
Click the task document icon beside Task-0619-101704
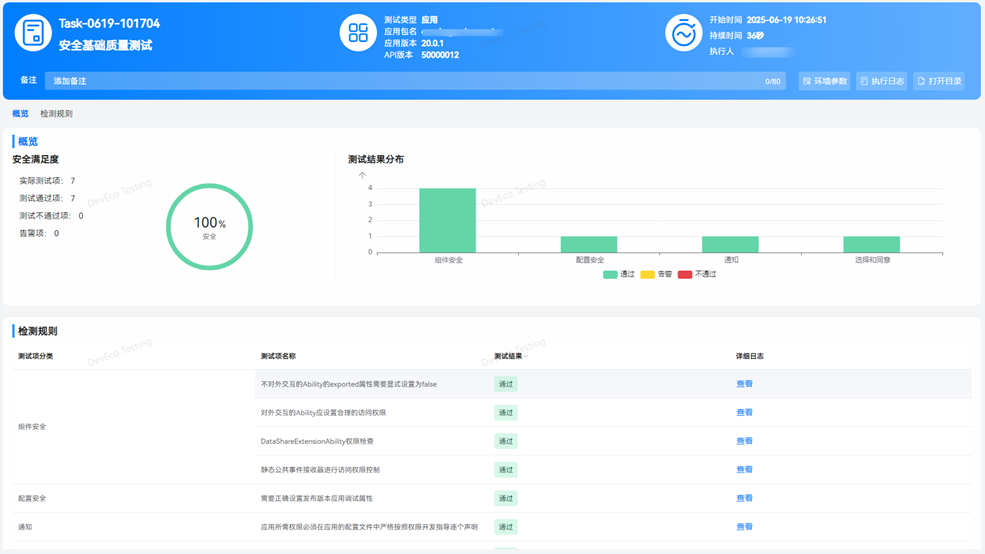coord(33,33)
